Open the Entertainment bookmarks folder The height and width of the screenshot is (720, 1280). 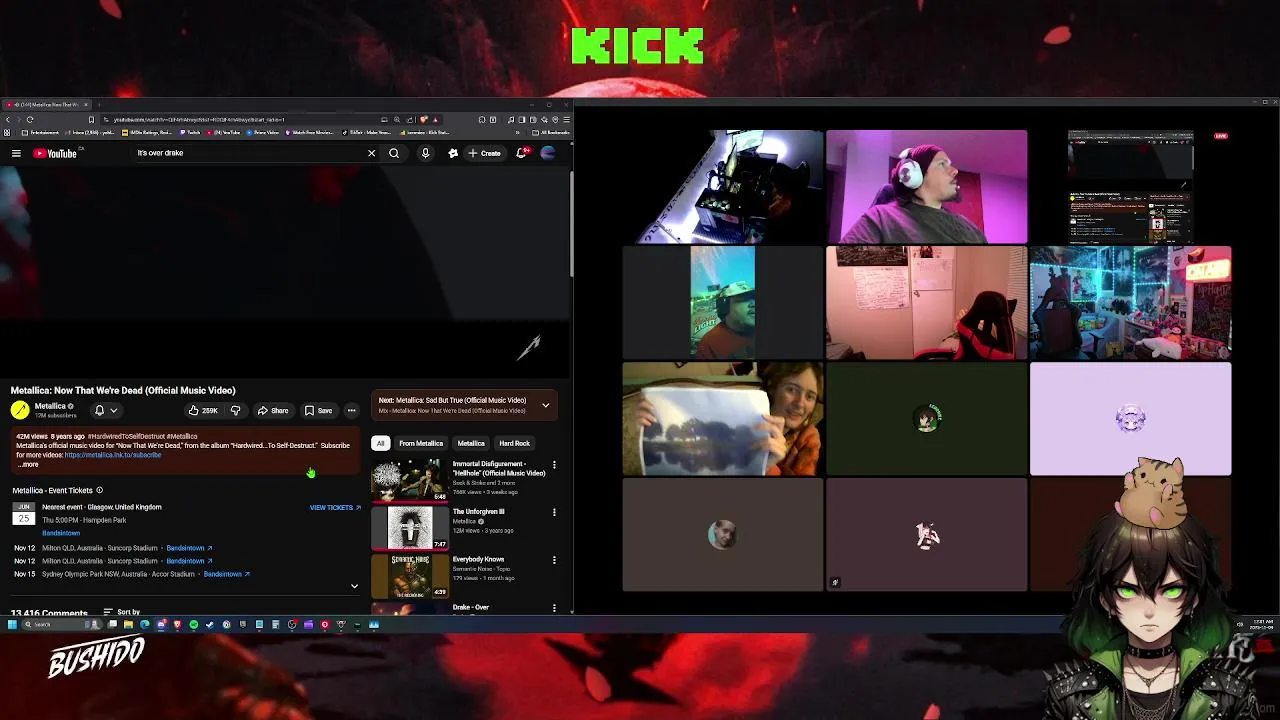(40, 132)
